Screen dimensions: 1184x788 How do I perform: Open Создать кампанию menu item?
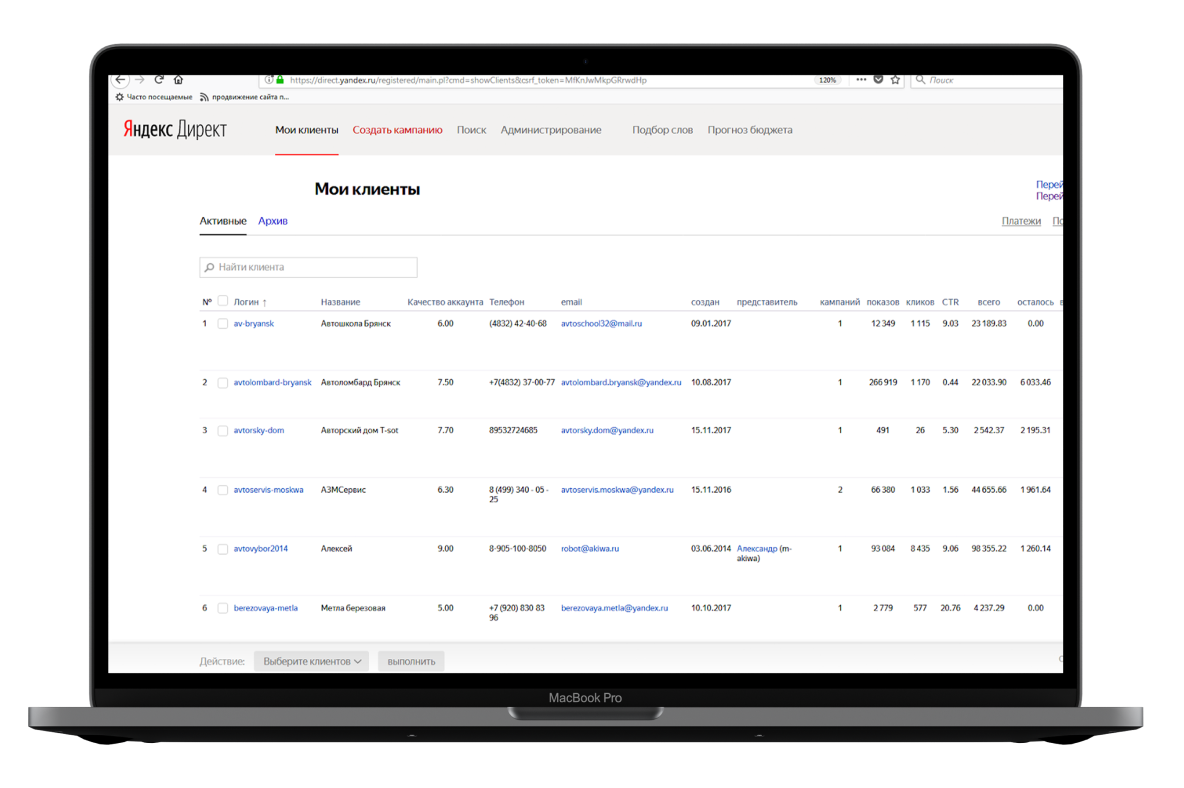pyautogui.click(x=397, y=130)
